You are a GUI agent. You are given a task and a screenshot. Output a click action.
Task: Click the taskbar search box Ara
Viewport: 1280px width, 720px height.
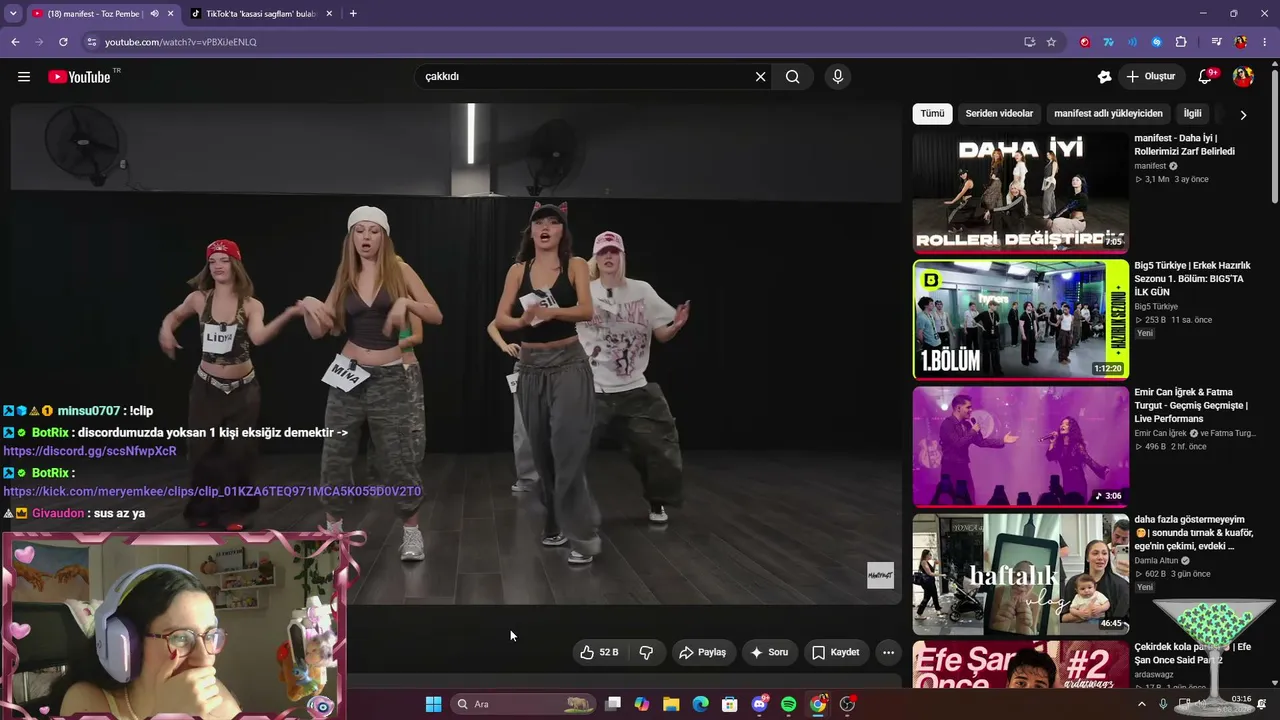[x=523, y=704]
